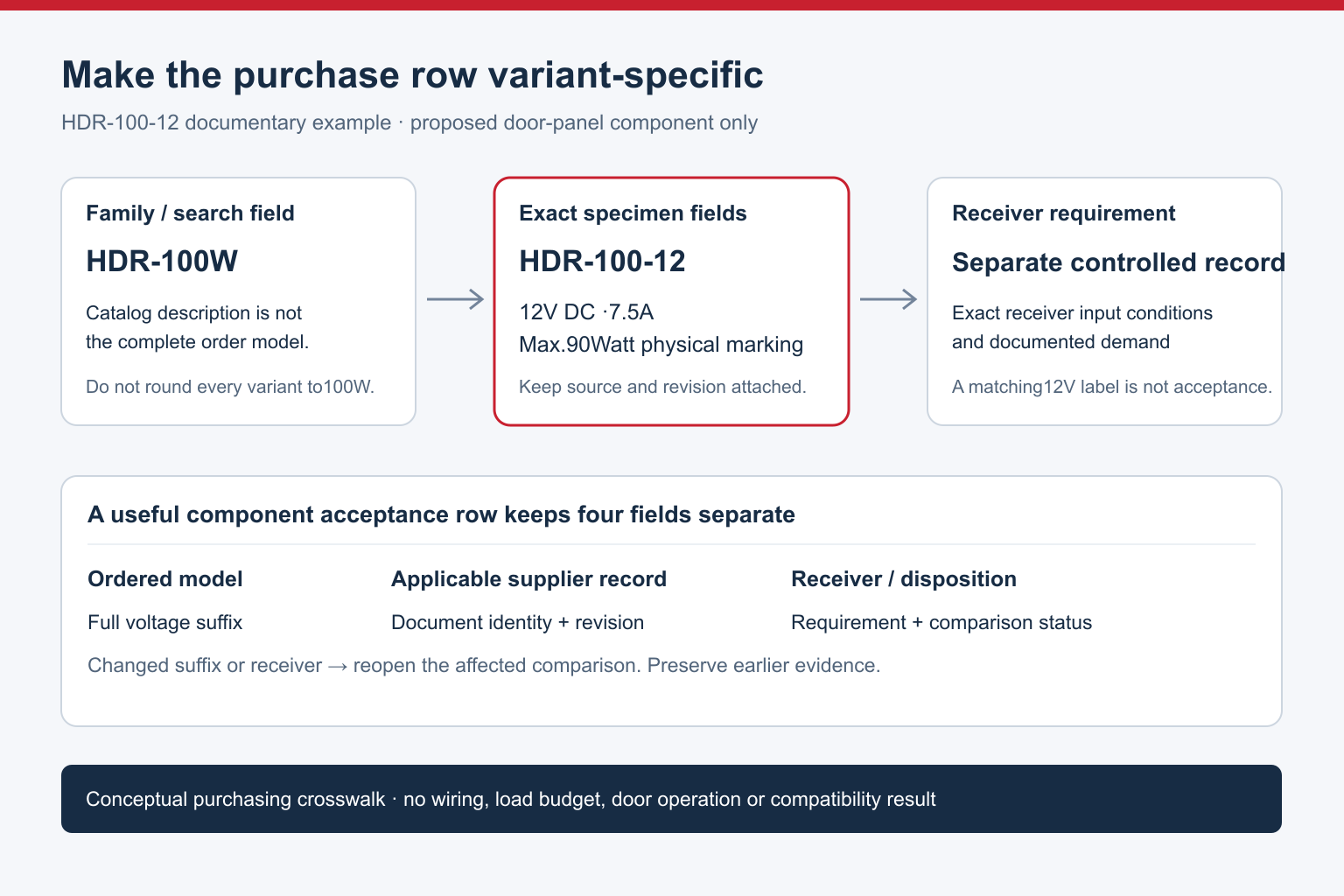Select the "Separate controlled record" heading
Viewport: 1344px width, 896px height.
click(x=1118, y=262)
